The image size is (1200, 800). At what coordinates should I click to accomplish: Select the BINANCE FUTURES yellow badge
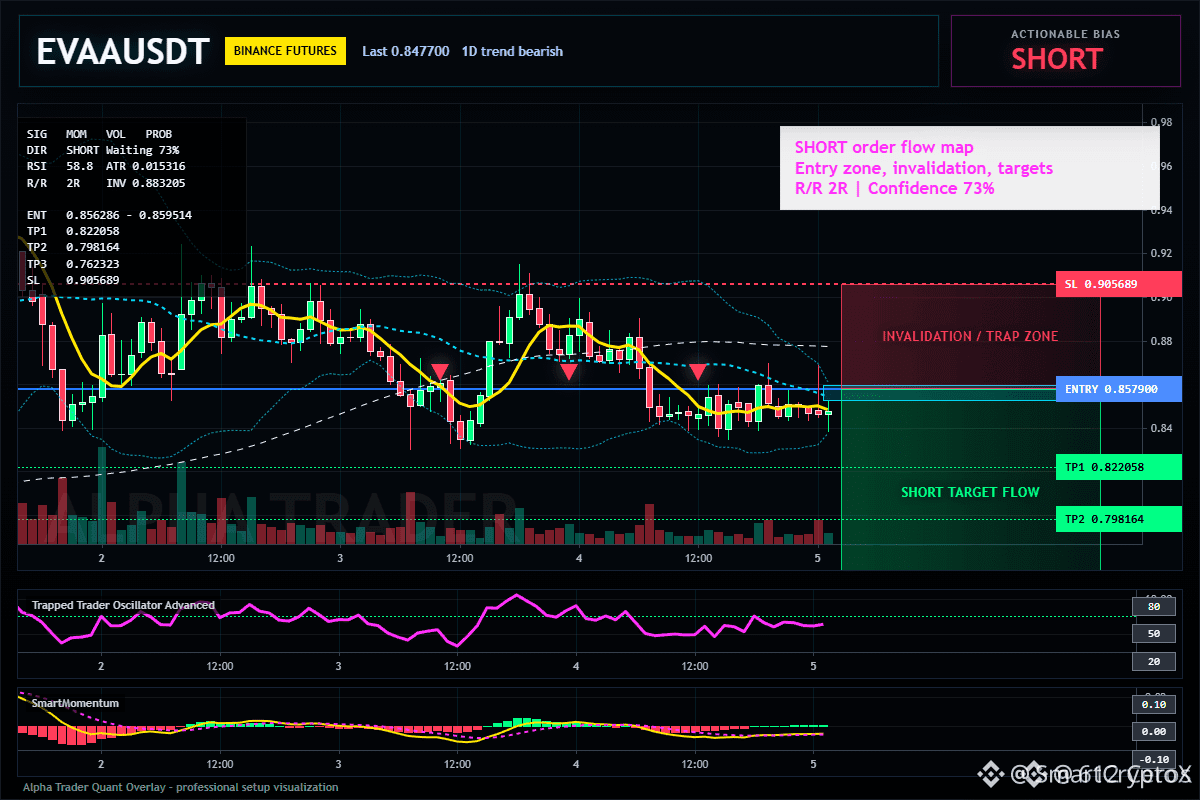(285, 51)
